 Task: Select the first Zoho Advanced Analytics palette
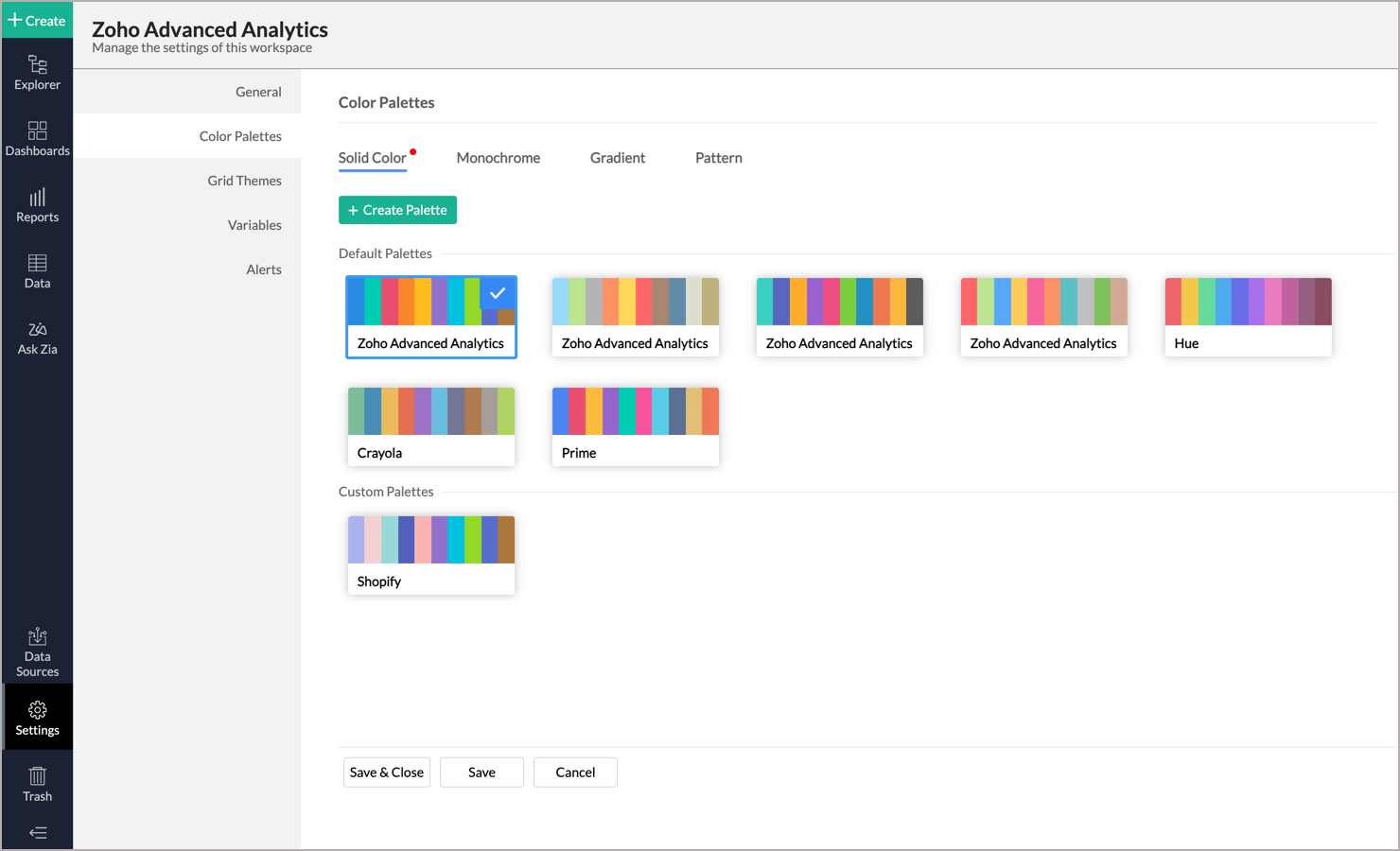(x=430, y=317)
